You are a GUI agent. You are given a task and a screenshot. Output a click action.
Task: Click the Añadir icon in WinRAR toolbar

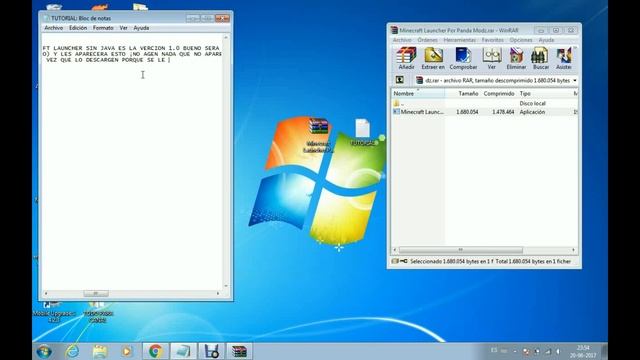pos(406,58)
